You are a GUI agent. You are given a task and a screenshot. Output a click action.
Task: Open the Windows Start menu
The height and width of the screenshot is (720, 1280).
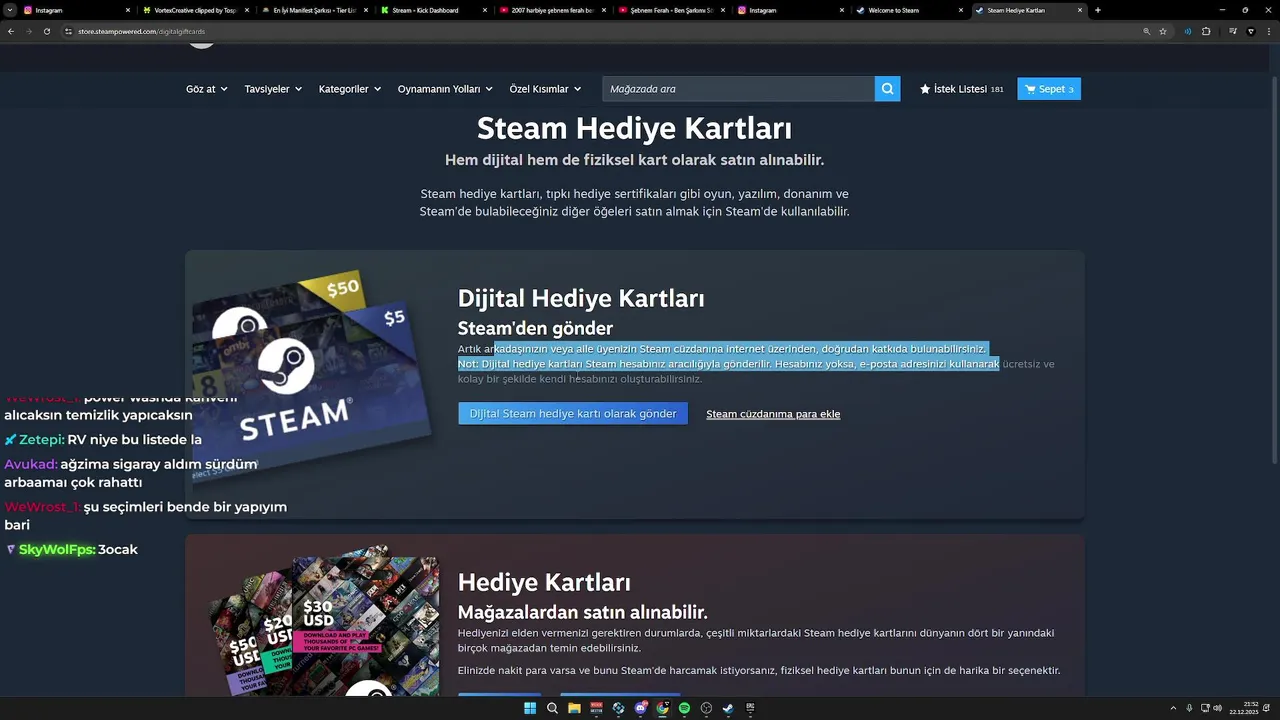point(530,708)
